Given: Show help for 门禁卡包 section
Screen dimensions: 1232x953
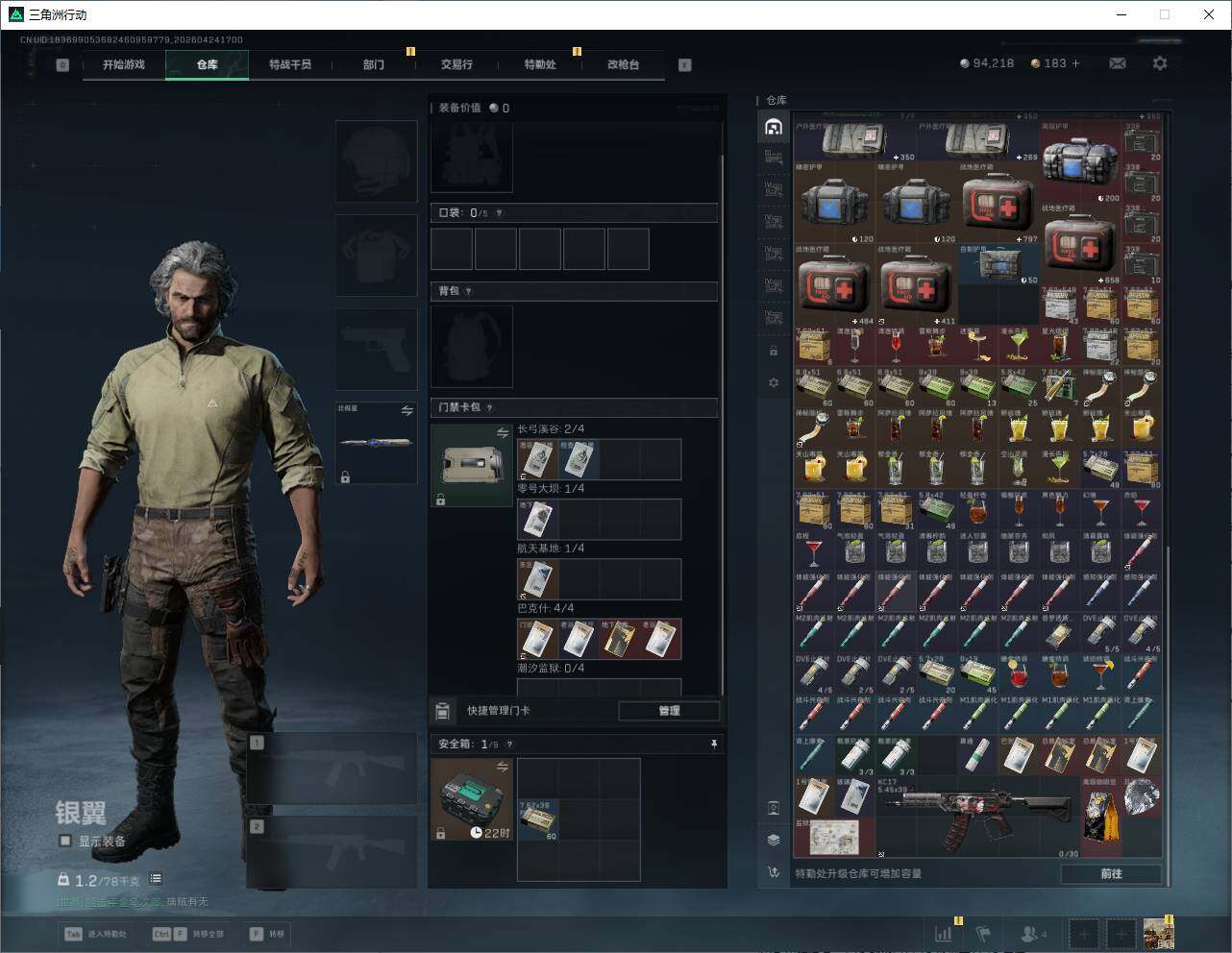Looking at the screenshot, I should [x=490, y=407].
